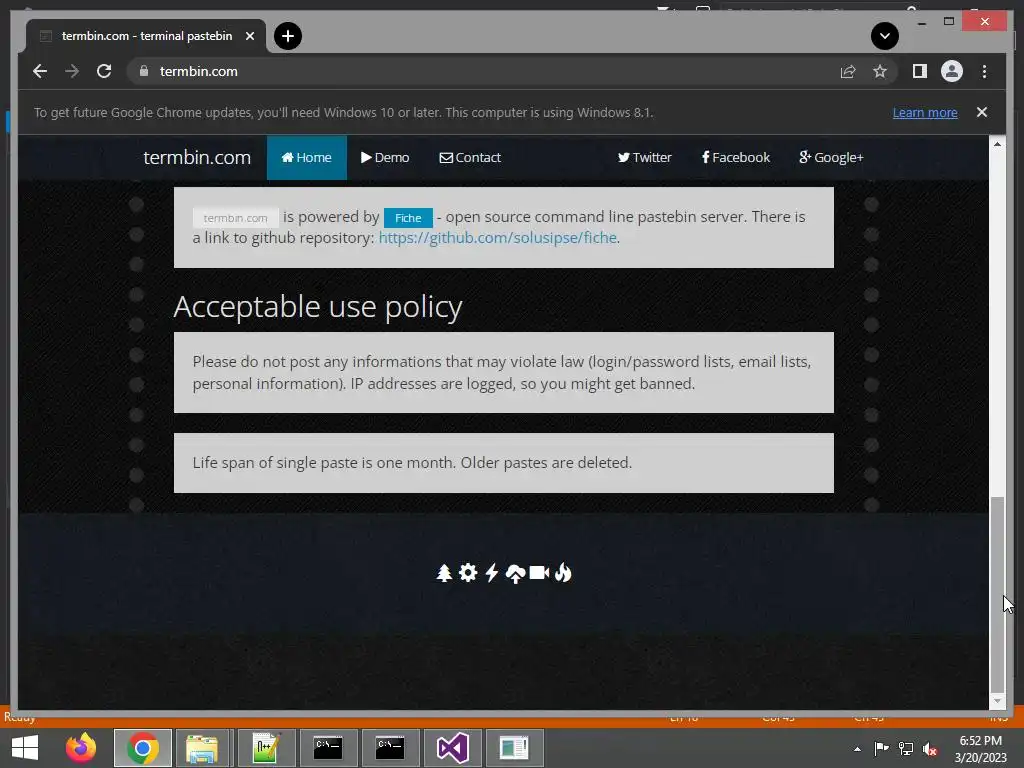Dismiss the Chrome update notification bar

[x=982, y=112]
